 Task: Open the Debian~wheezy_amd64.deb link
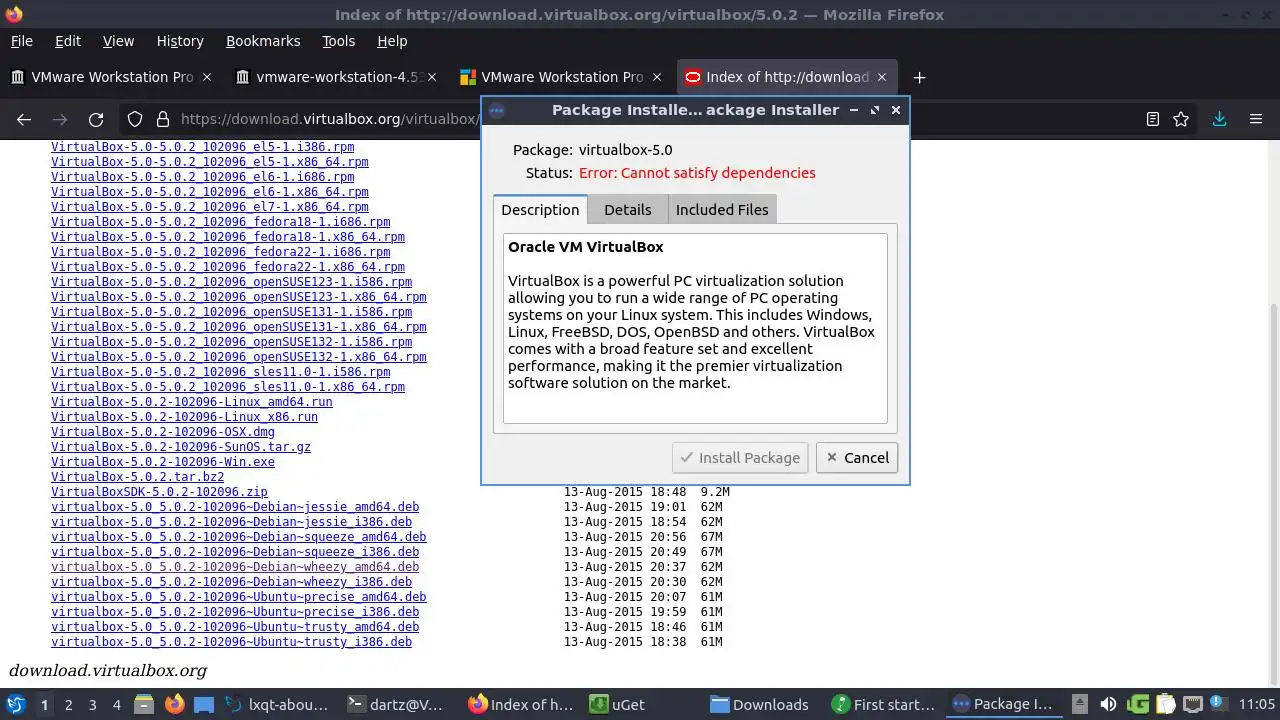(235, 567)
